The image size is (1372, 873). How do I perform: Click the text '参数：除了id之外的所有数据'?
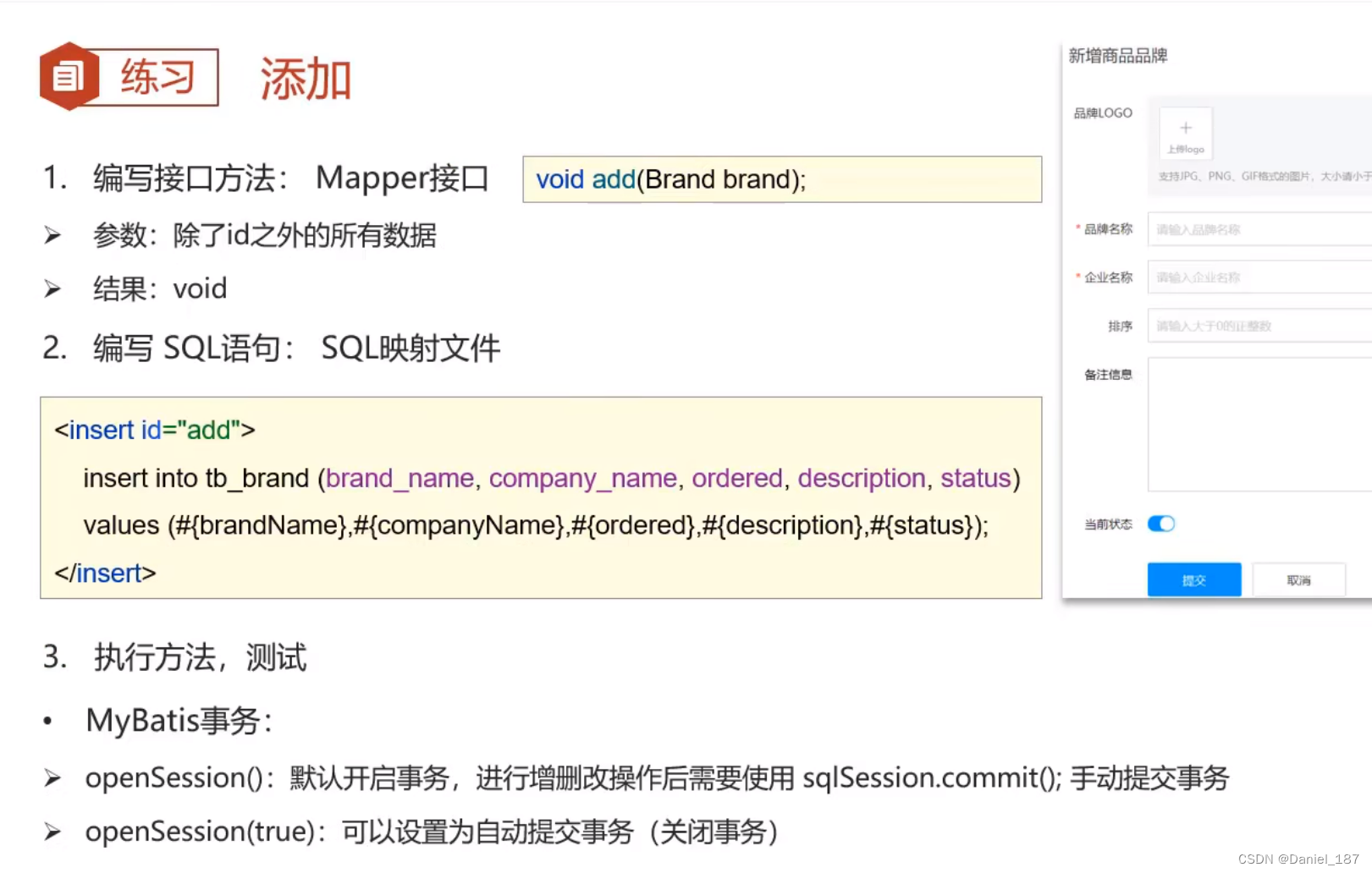pos(265,235)
